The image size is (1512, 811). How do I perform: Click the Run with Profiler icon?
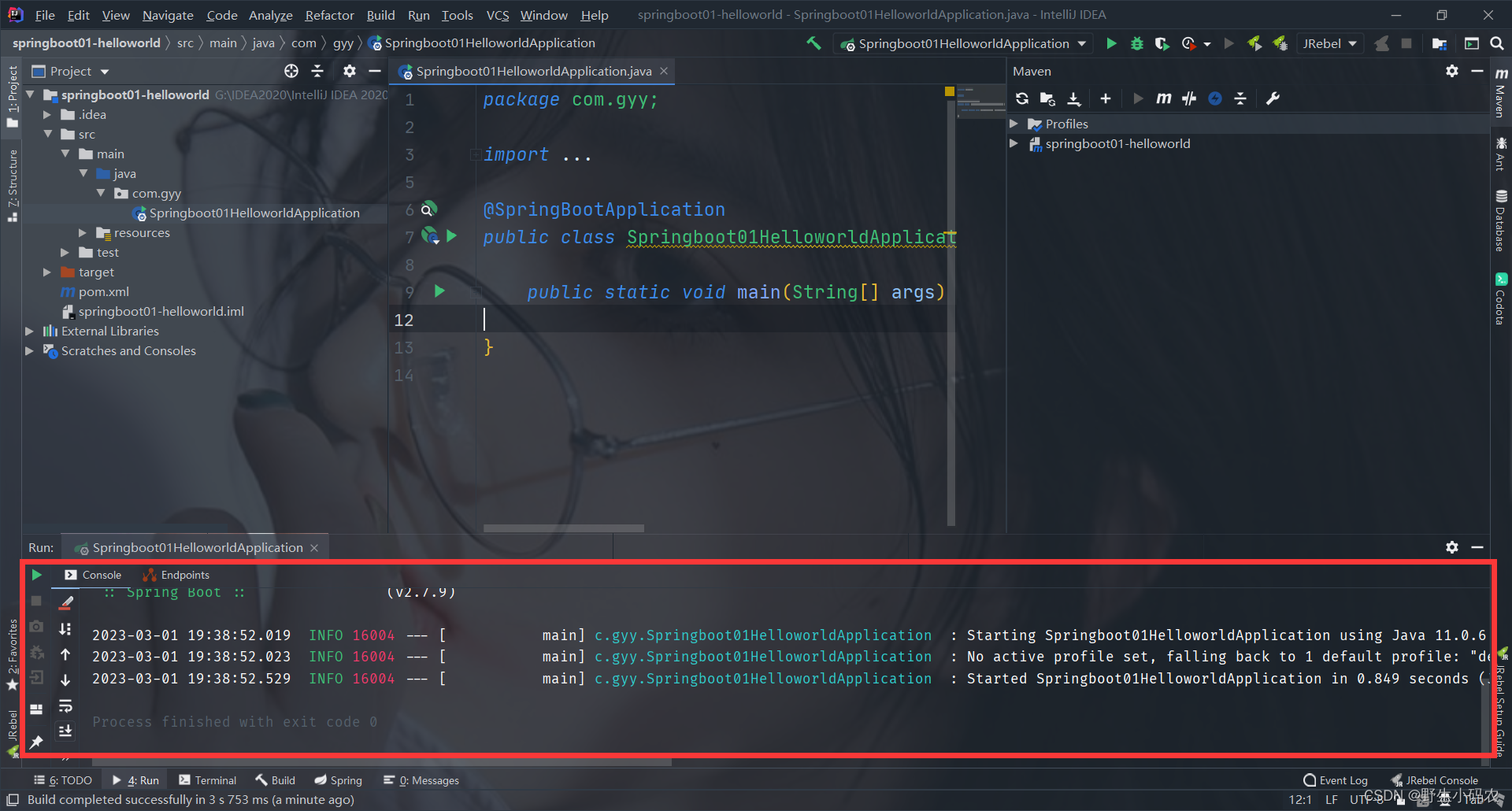click(1189, 43)
